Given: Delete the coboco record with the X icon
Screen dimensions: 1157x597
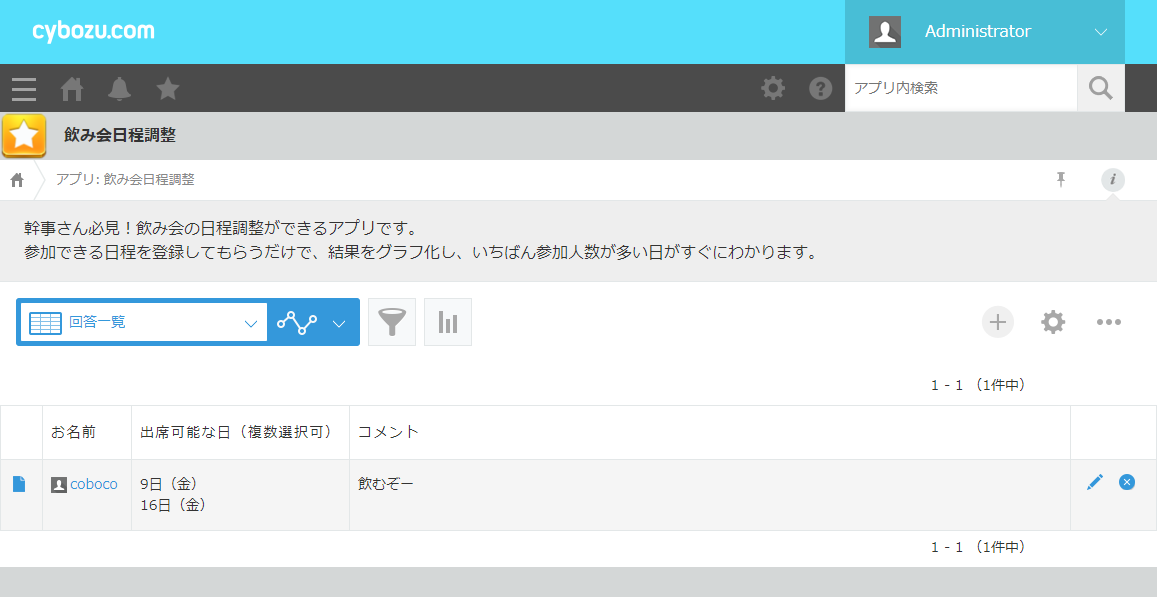Looking at the screenshot, I should 1127,482.
